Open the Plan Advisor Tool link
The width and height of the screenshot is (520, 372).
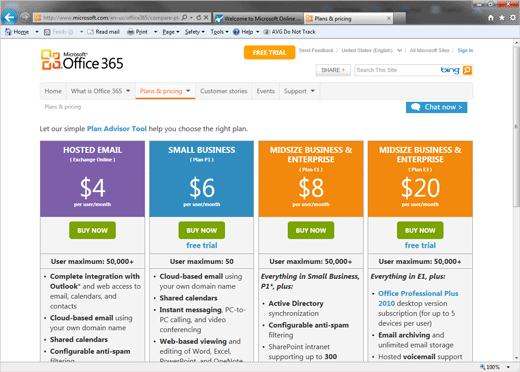[117, 129]
